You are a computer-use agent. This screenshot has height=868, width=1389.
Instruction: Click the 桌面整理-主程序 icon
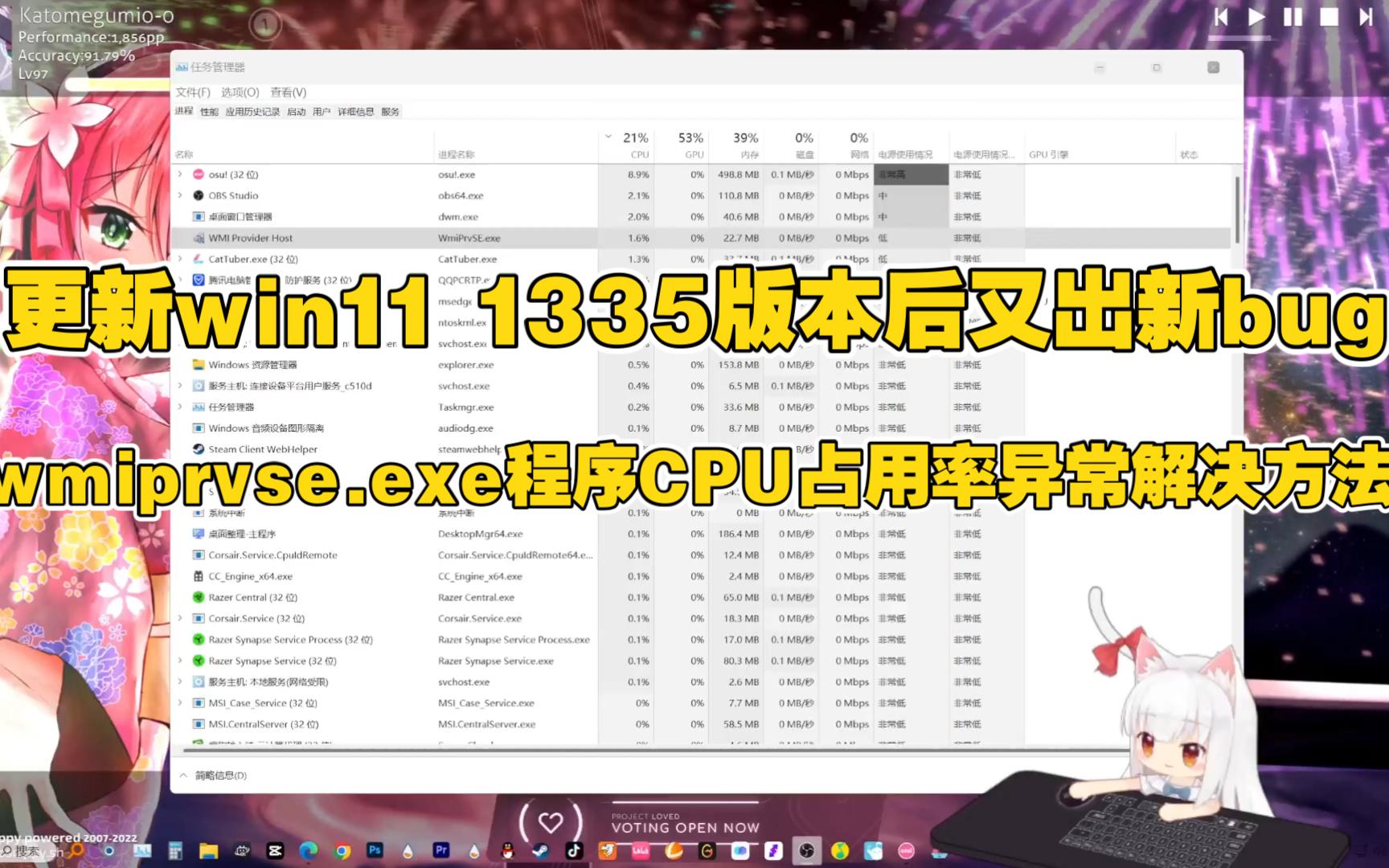199,534
